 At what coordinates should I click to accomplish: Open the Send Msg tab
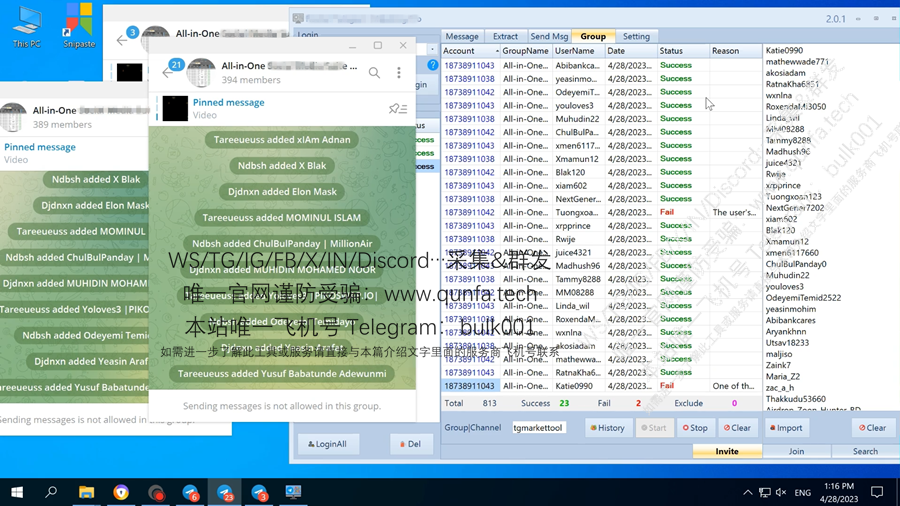point(549,36)
